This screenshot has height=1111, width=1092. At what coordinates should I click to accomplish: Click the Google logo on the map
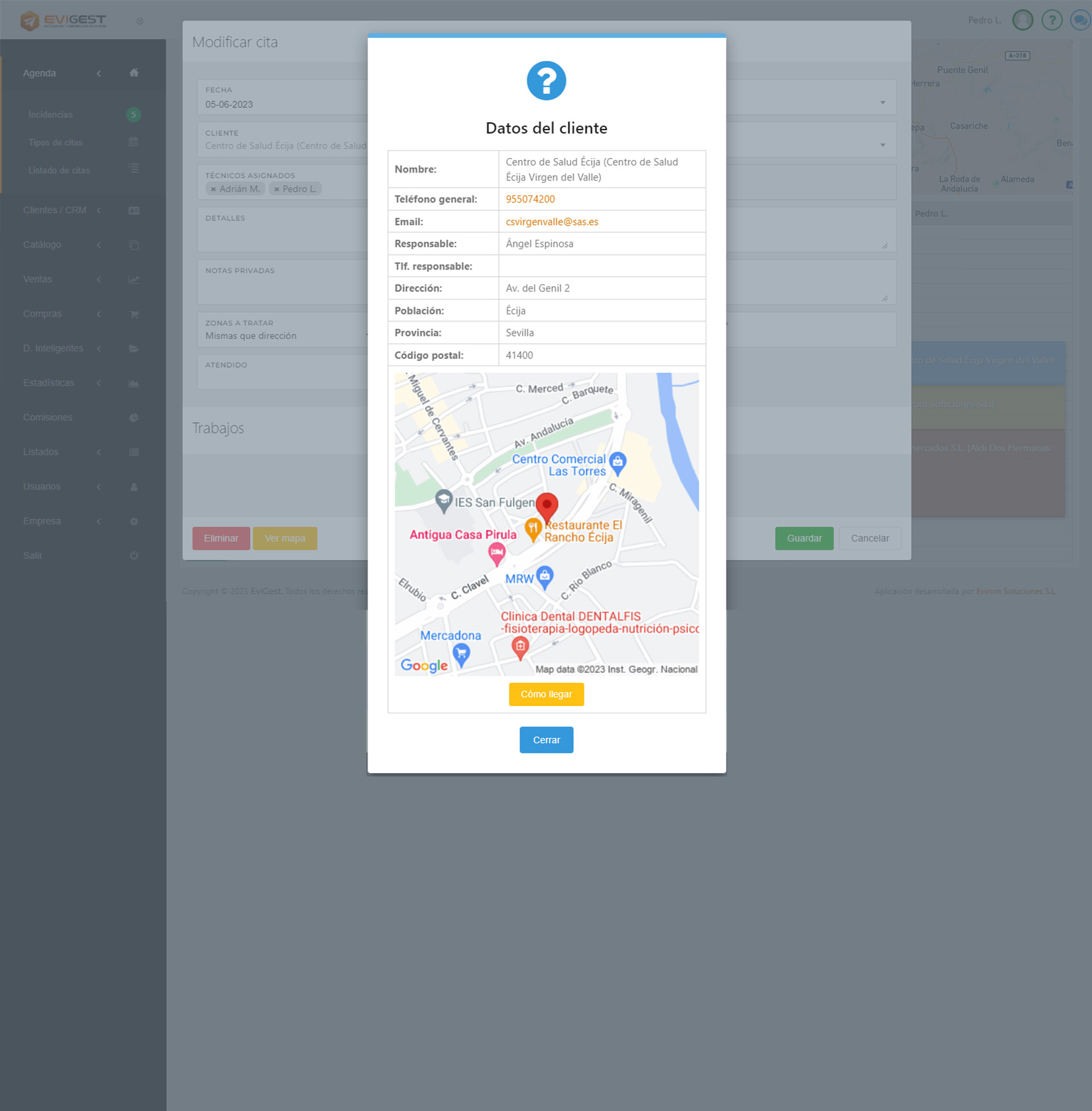click(424, 666)
